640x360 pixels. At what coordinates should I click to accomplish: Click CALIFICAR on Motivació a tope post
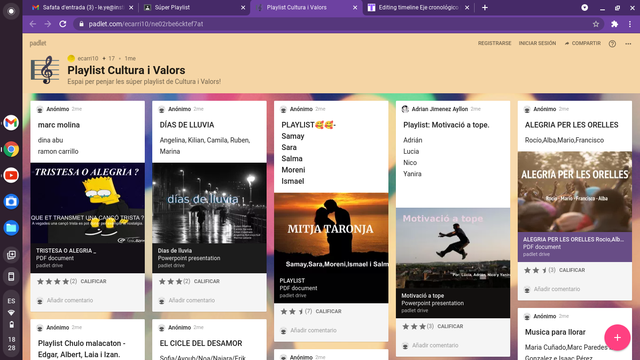pyautogui.click(x=450, y=327)
